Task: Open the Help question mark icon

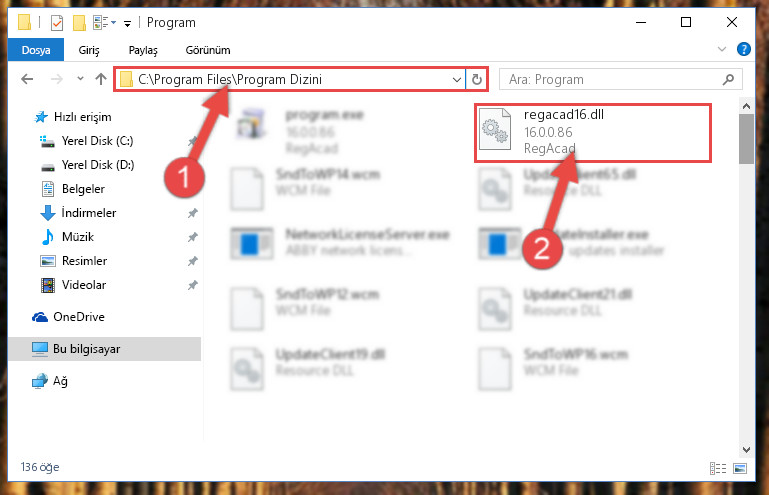Action: [743, 49]
